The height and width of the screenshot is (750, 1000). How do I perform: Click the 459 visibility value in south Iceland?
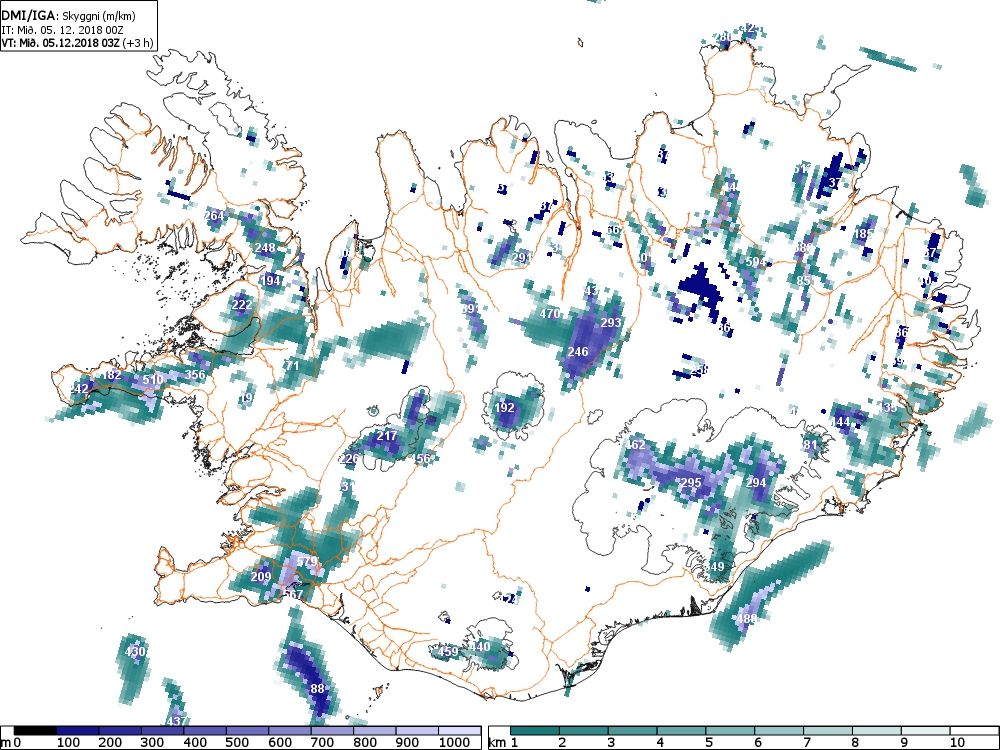point(448,652)
